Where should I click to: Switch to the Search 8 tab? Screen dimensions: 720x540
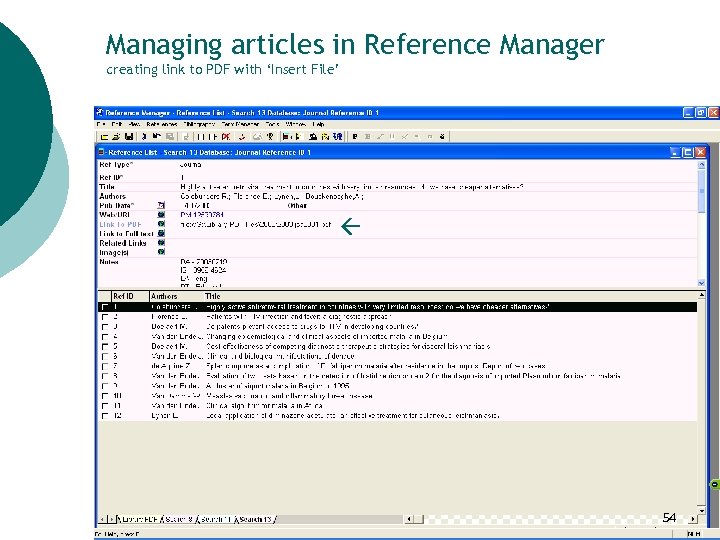pyautogui.click(x=179, y=519)
